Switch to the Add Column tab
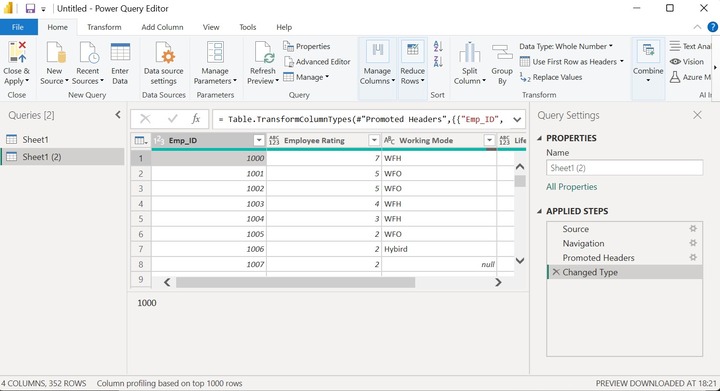Image resolution: width=720 pixels, height=391 pixels. (x=162, y=27)
